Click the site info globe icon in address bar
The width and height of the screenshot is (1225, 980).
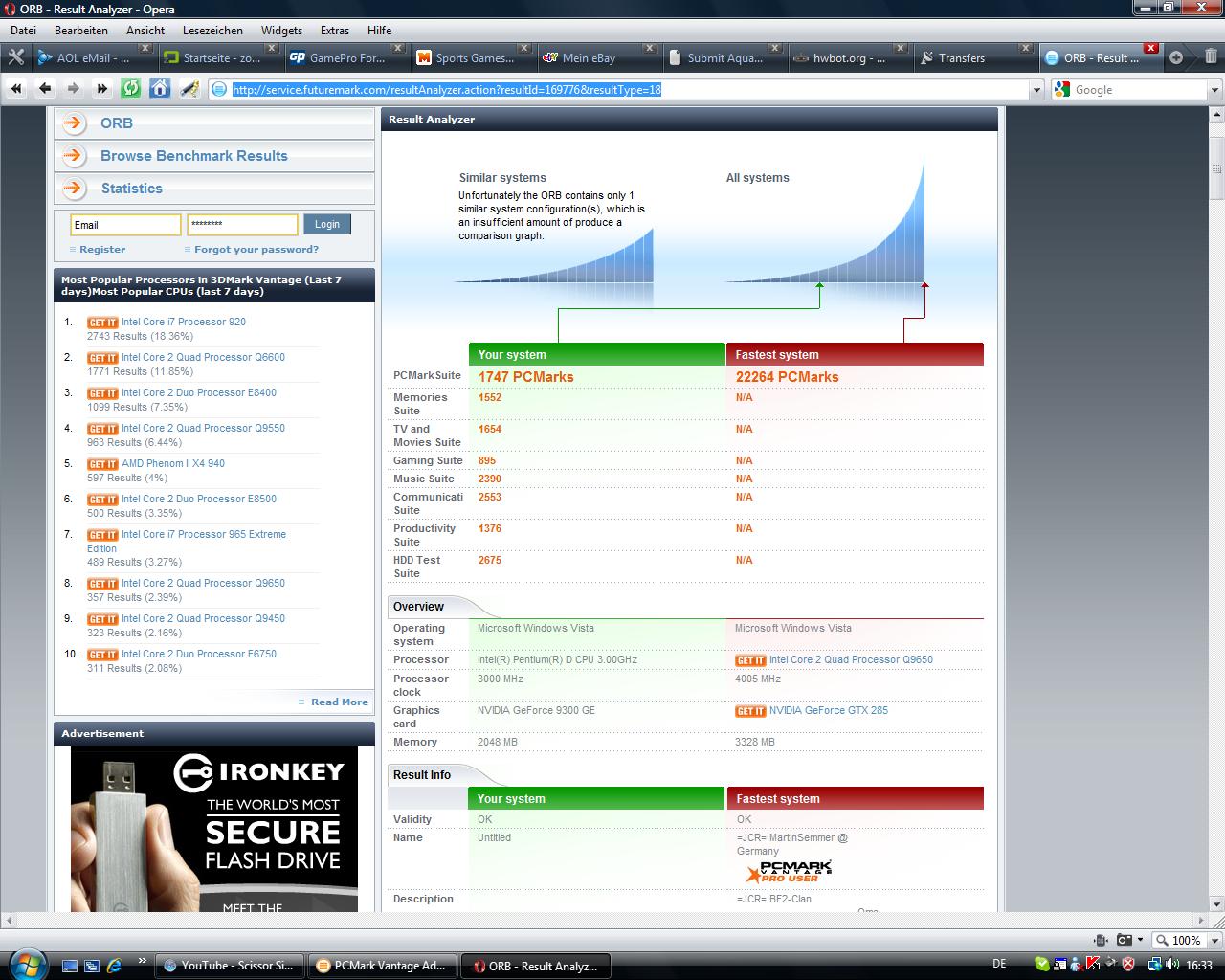[x=219, y=89]
